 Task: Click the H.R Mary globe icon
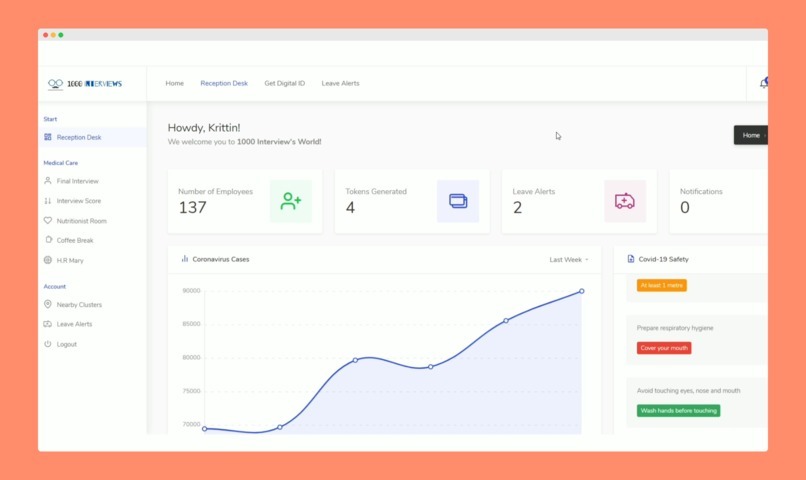click(48, 260)
